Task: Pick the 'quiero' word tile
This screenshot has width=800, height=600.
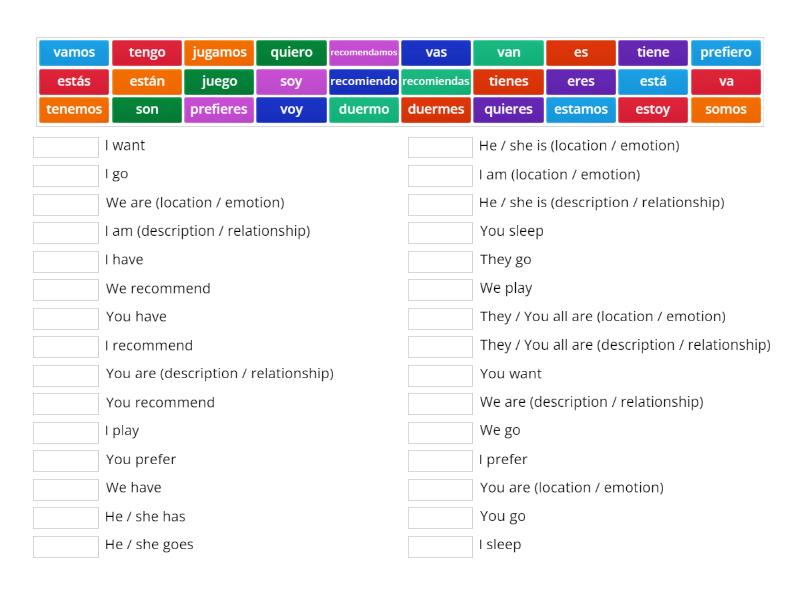Action: coord(291,53)
